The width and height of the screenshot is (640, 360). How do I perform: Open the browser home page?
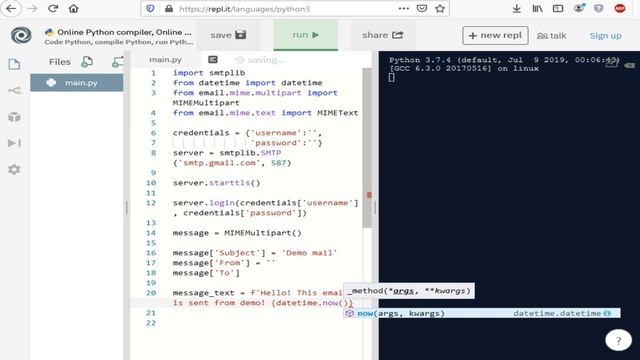pyautogui.click(x=73, y=9)
